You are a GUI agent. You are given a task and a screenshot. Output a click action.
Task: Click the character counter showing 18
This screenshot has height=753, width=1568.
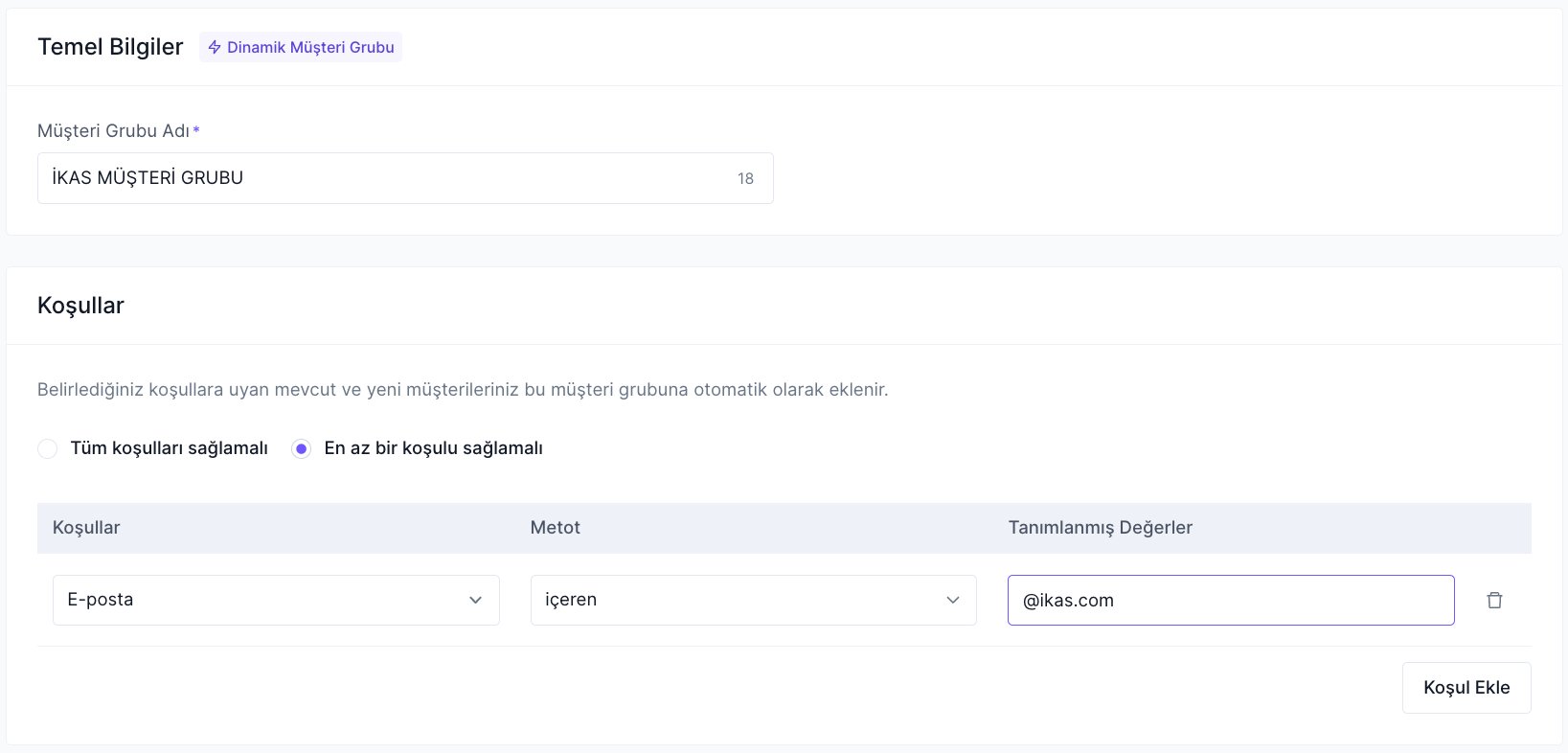pos(745,179)
